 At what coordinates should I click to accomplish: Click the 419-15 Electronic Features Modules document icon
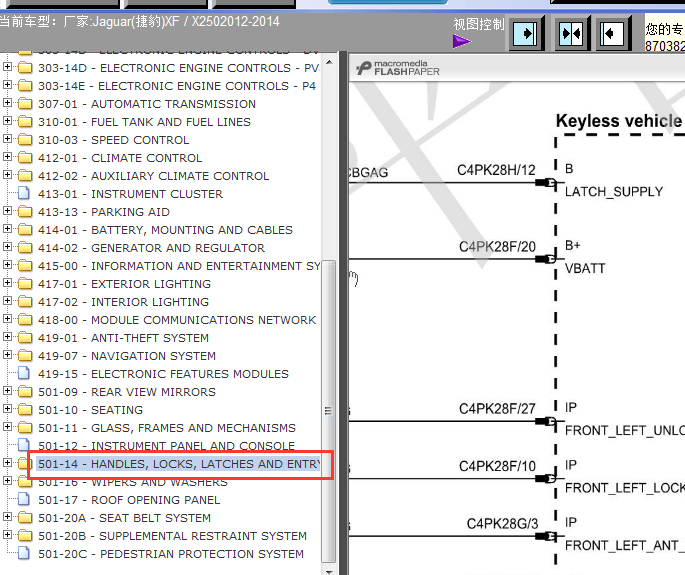24,373
